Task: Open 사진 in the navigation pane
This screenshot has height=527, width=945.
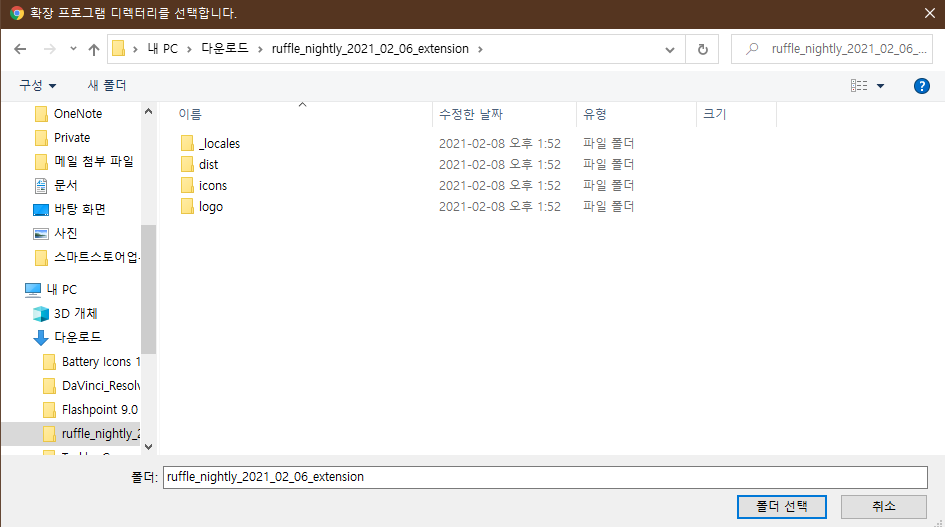Action: click(66, 233)
